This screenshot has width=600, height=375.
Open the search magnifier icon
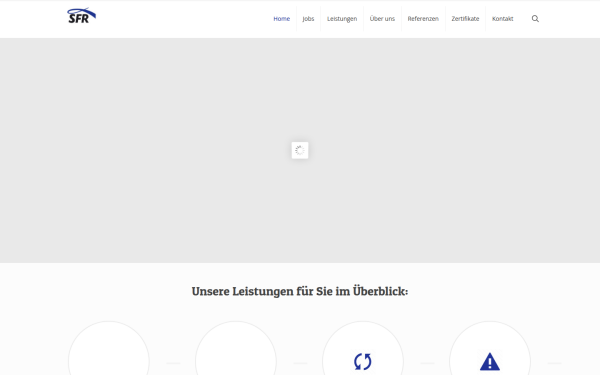click(x=535, y=19)
